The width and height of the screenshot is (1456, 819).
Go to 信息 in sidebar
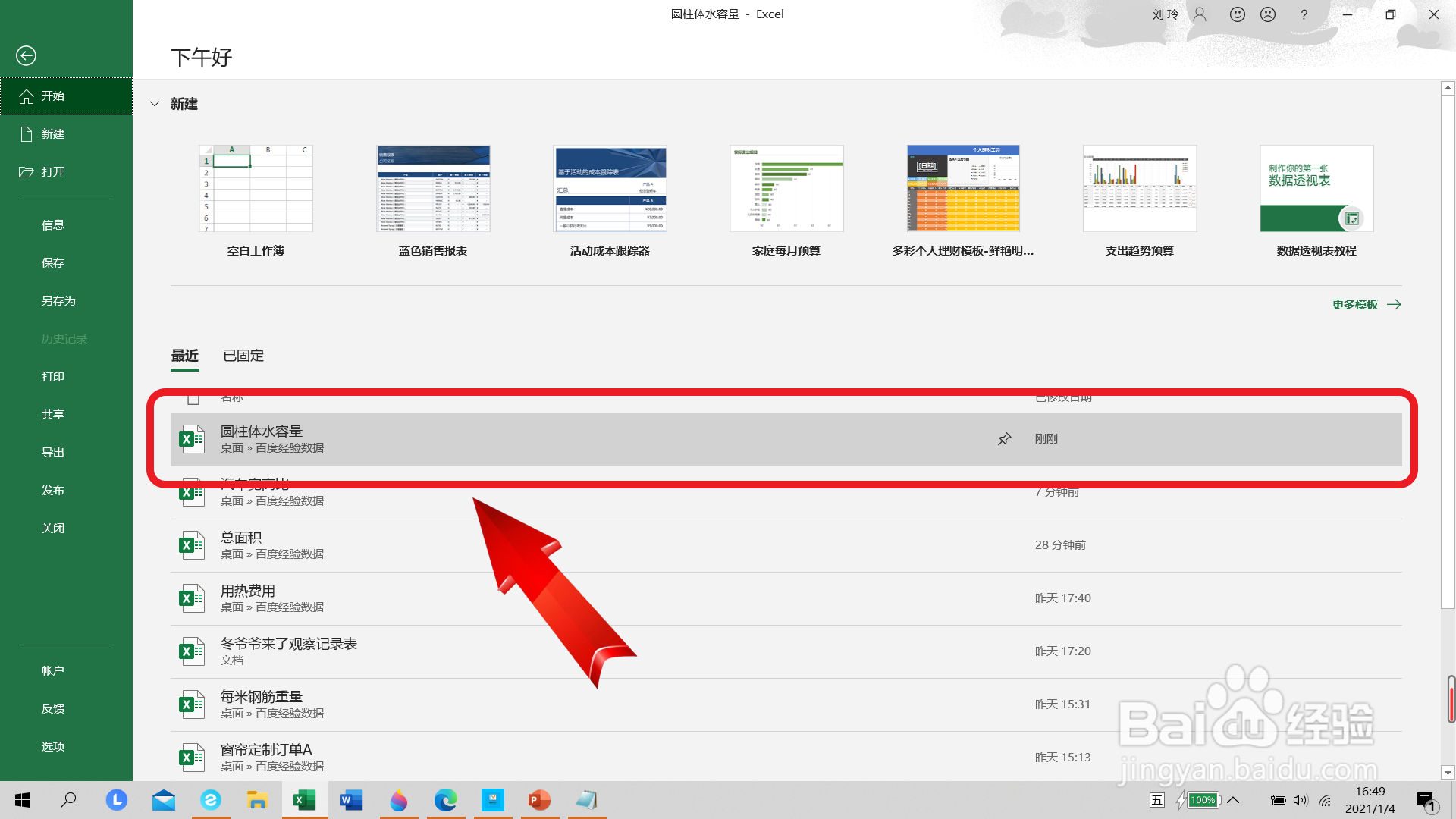(66, 225)
